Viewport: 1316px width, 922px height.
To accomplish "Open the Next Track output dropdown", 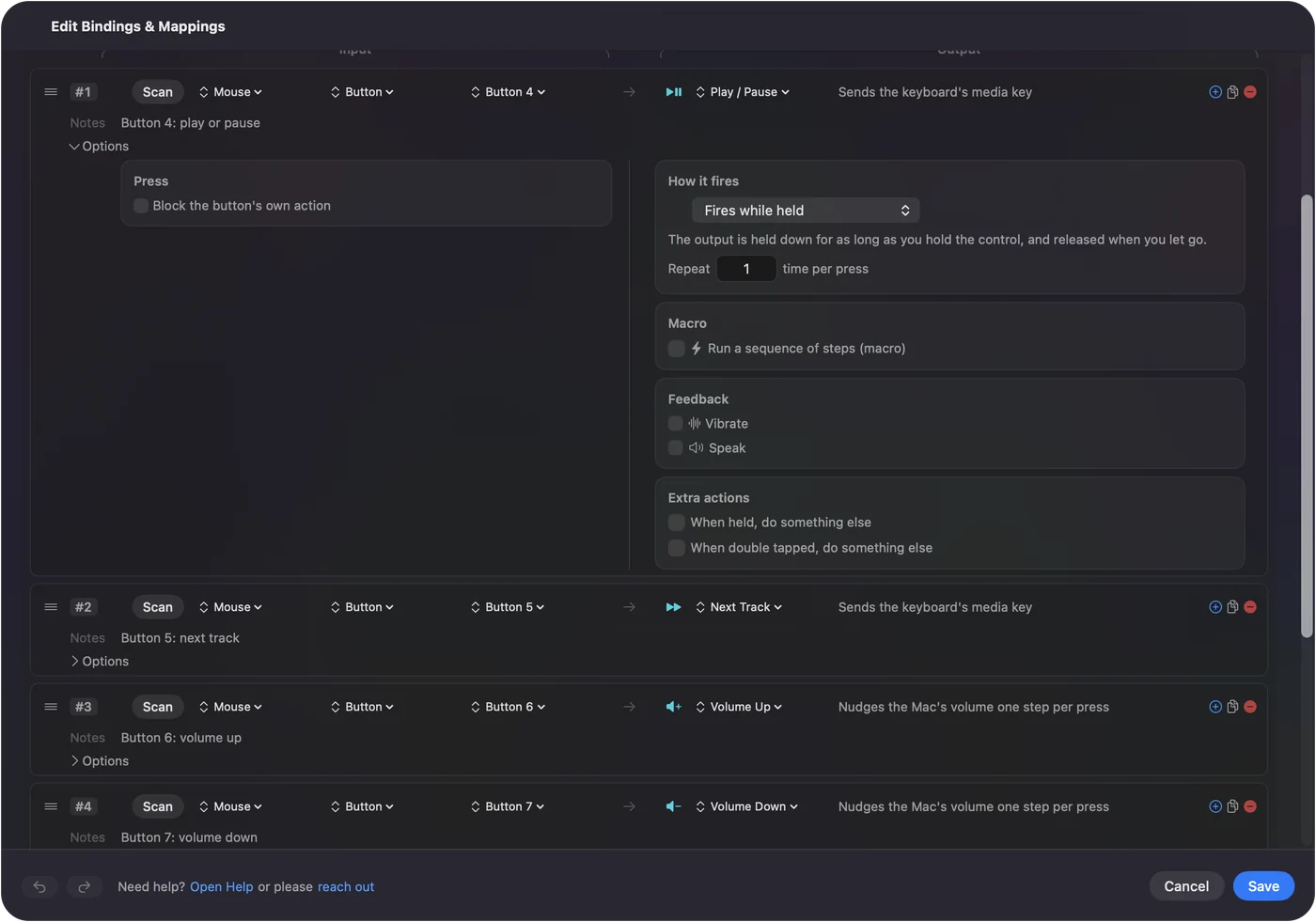I will coord(739,607).
